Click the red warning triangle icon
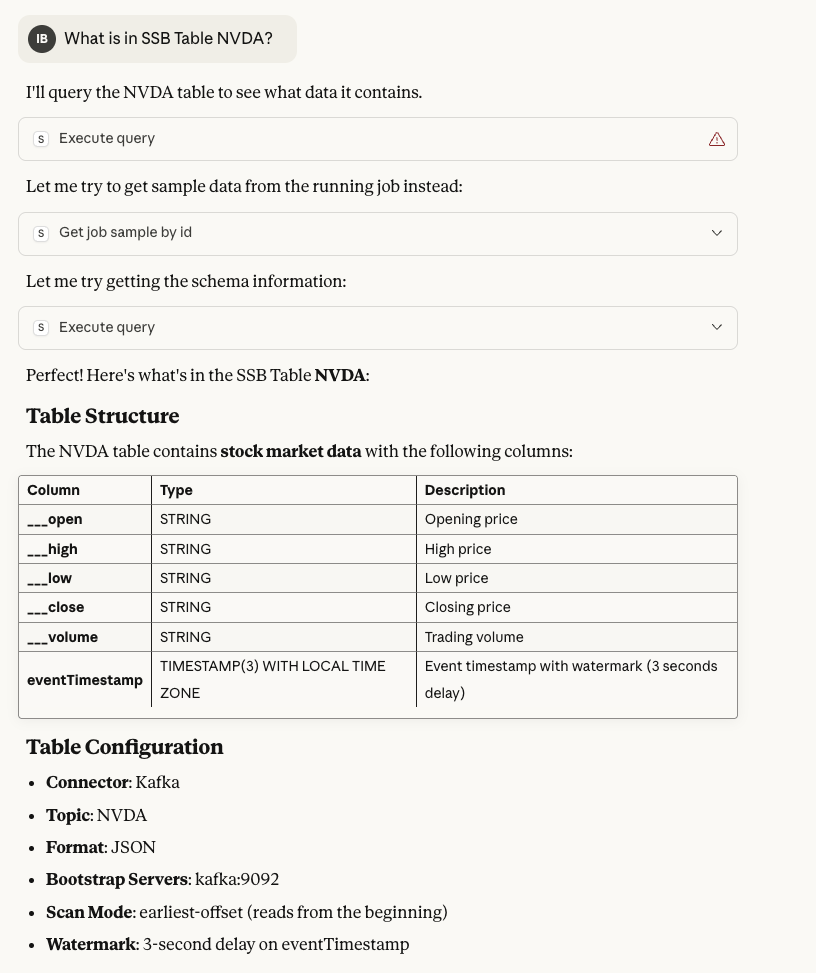Screen dimensions: 816x973 pos(717,138)
